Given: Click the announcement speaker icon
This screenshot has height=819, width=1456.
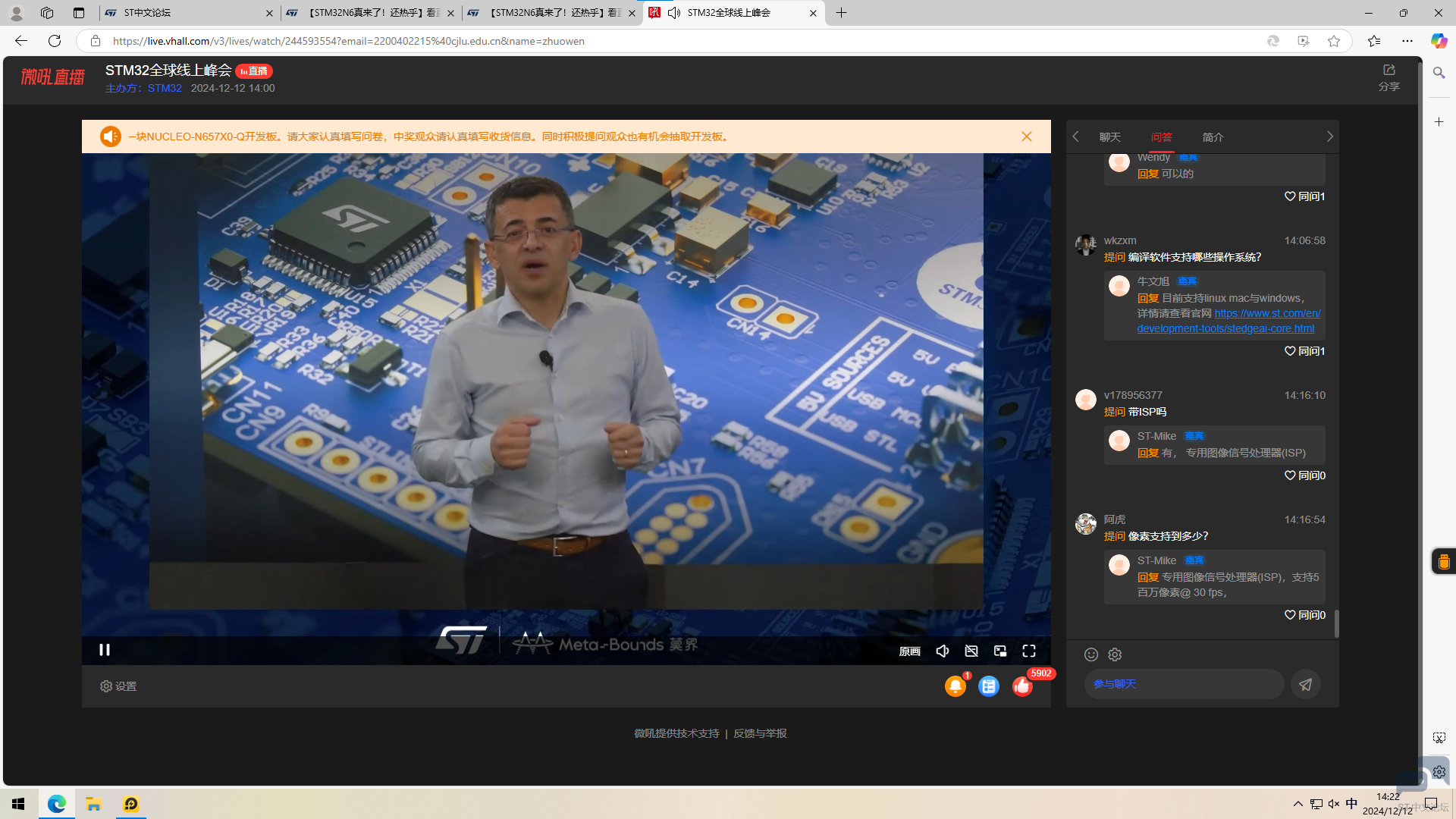Looking at the screenshot, I should pos(111,136).
